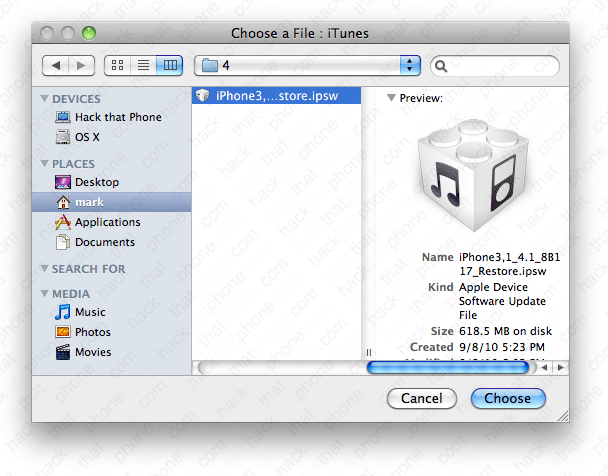Switch to icon view mode

pyautogui.click(x=117, y=66)
